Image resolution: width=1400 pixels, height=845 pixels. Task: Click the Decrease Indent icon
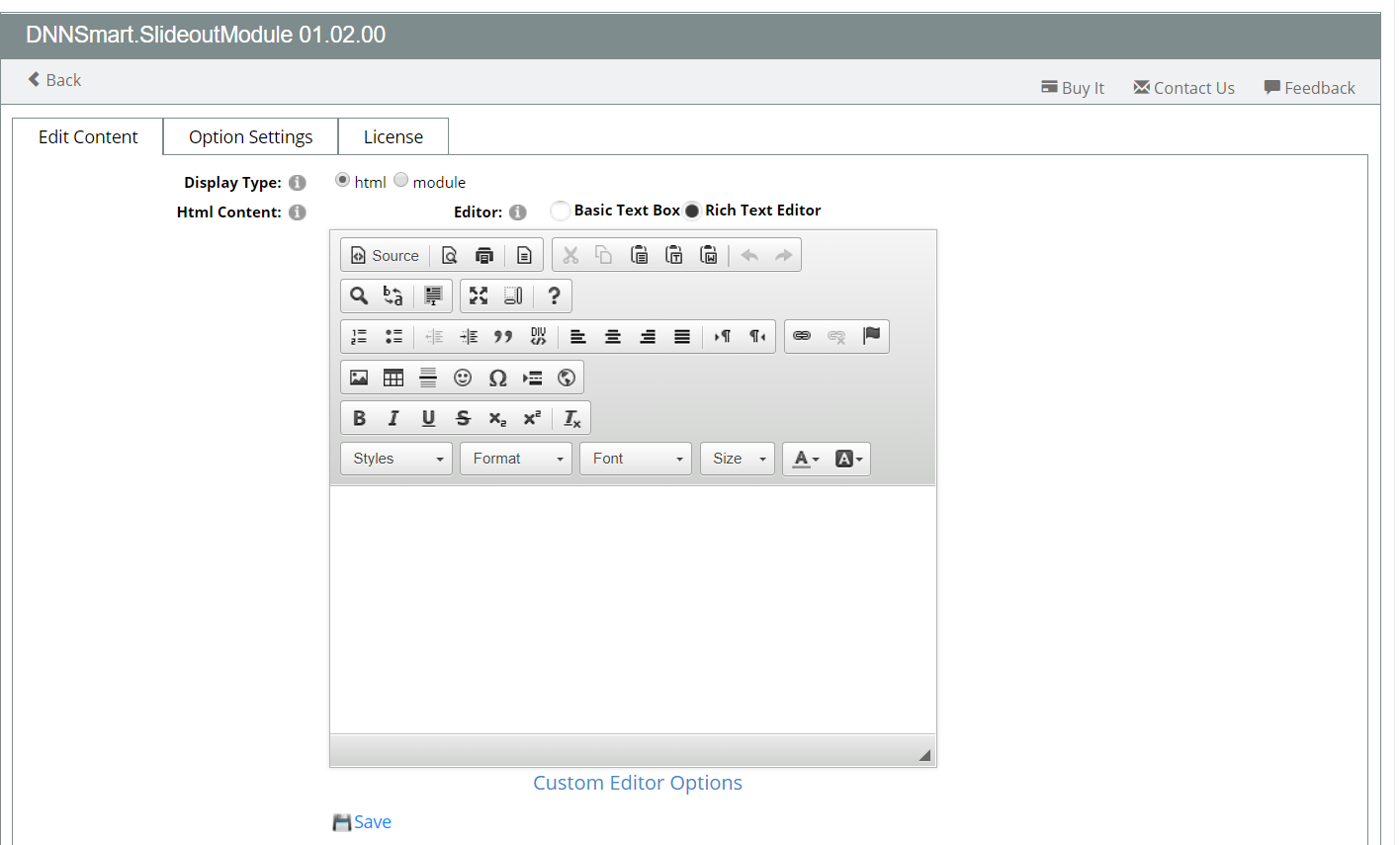434,336
